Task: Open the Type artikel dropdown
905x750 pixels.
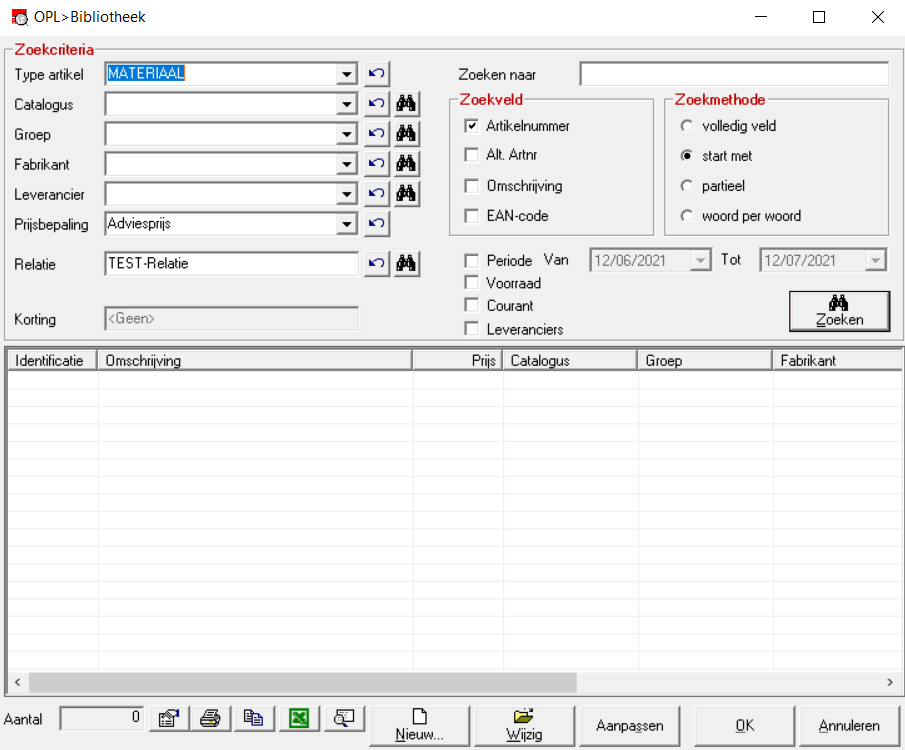Action: click(x=346, y=74)
